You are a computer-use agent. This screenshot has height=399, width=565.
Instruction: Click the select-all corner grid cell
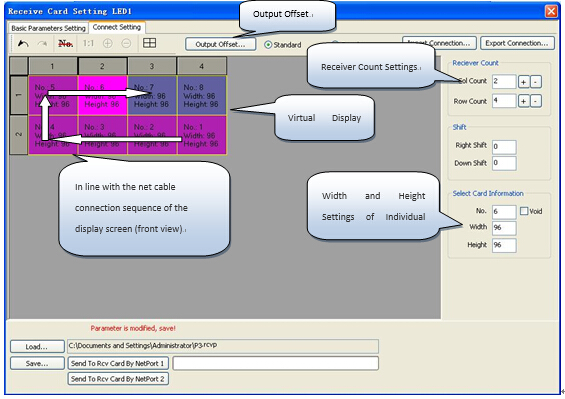[x=19, y=66]
